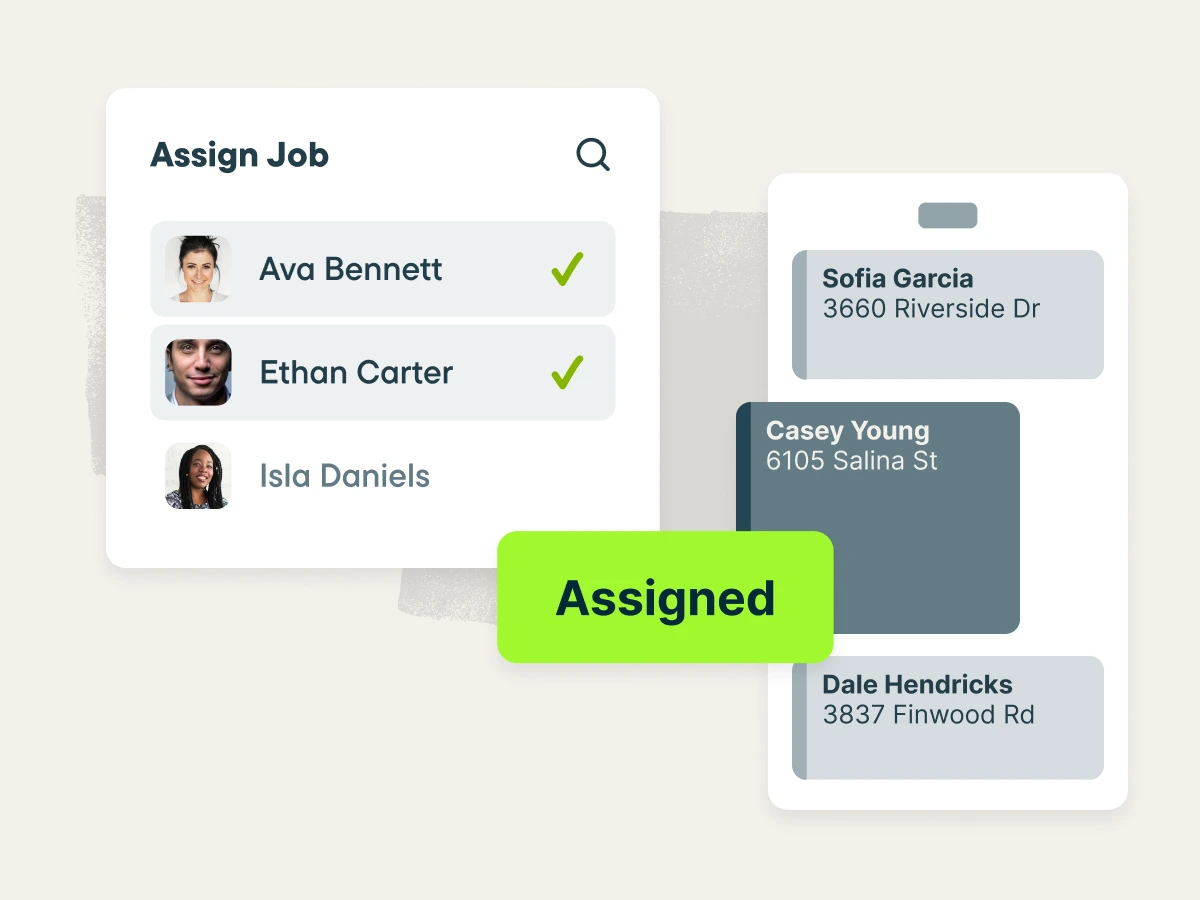Click the 3837 Finwood Rd address
Viewport: 1200px width, 900px height.
pos(928,715)
